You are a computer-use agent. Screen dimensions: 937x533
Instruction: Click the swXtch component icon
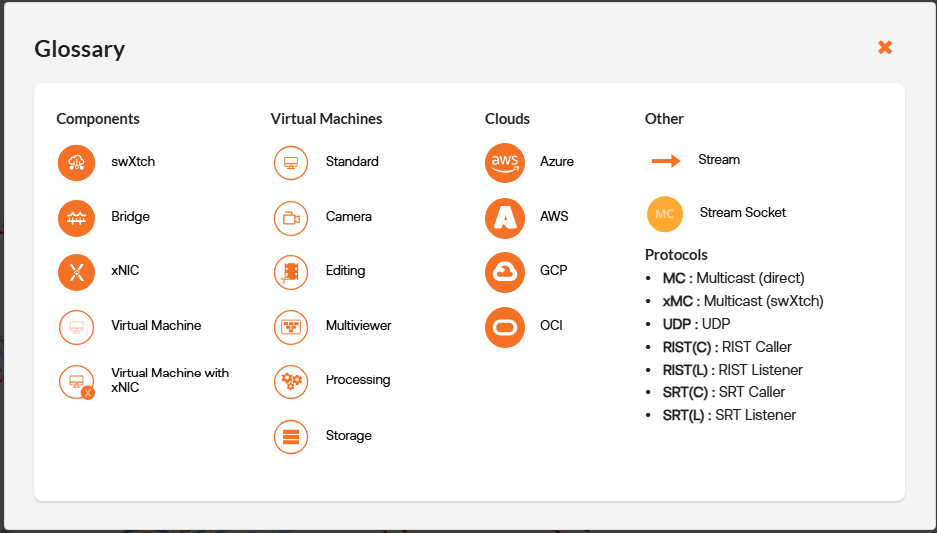pyautogui.click(x=76, y=163)
